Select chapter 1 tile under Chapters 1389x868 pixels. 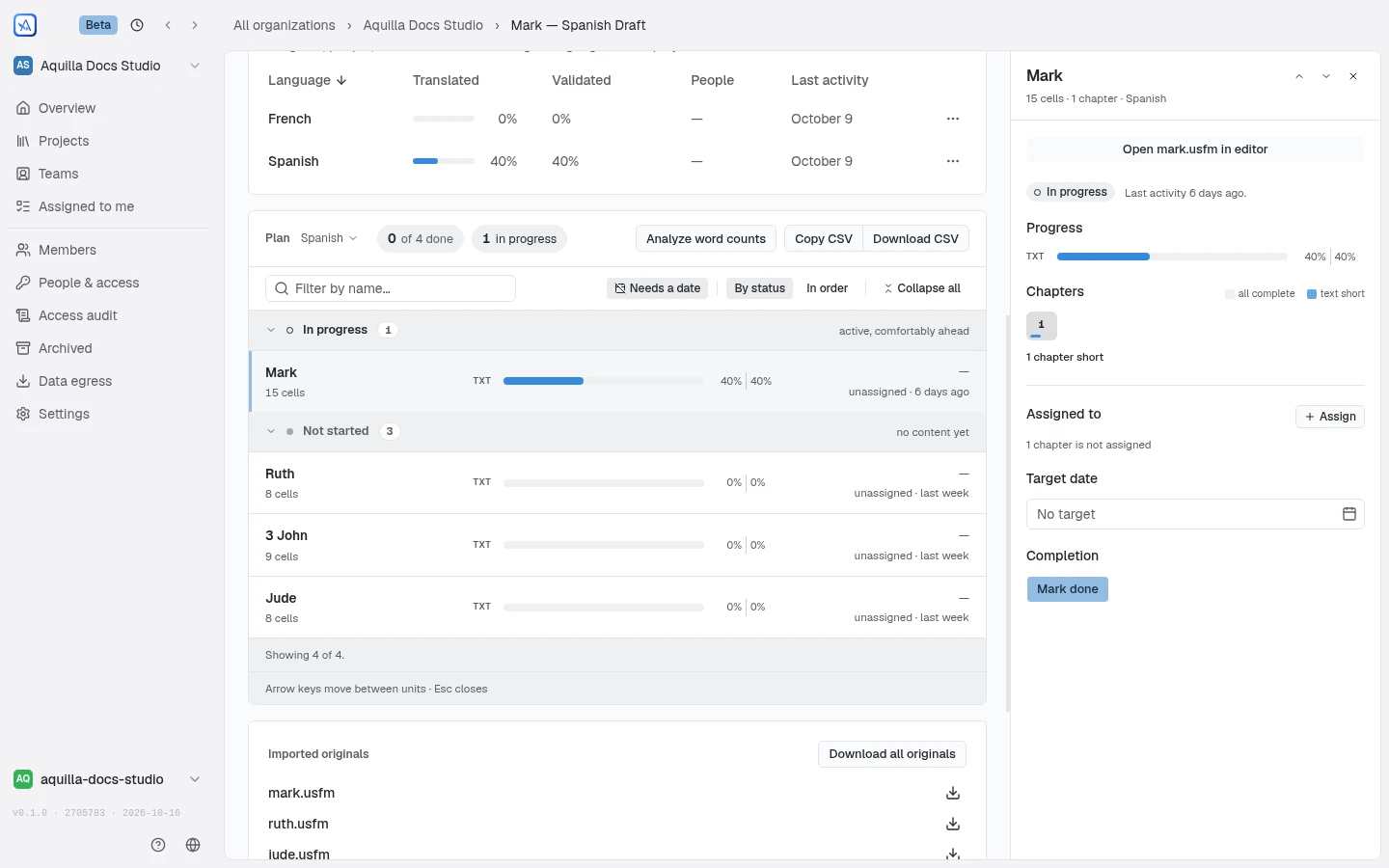click(1042, 326)
